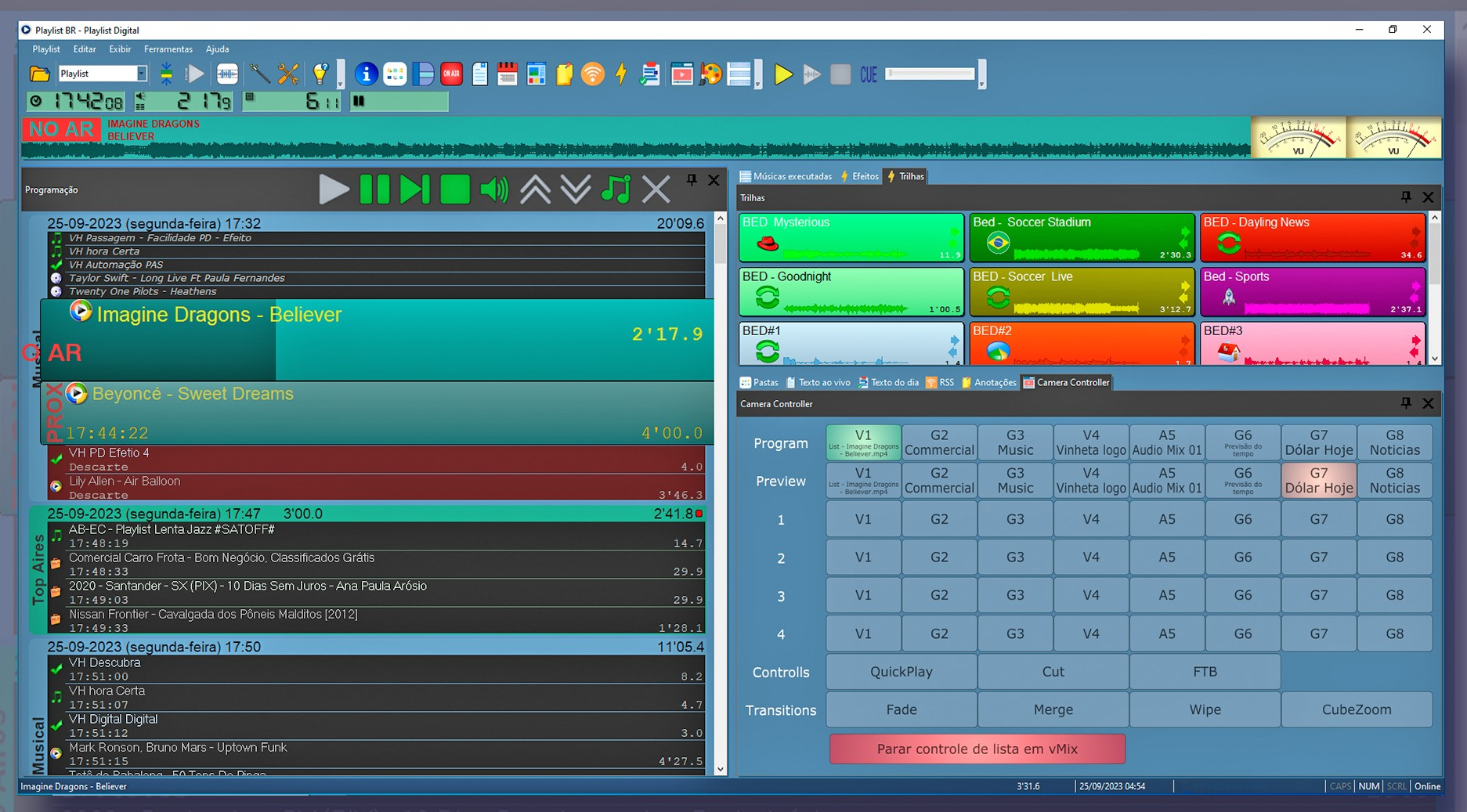Click Parar controle de lista em vMix

(977, 749)
